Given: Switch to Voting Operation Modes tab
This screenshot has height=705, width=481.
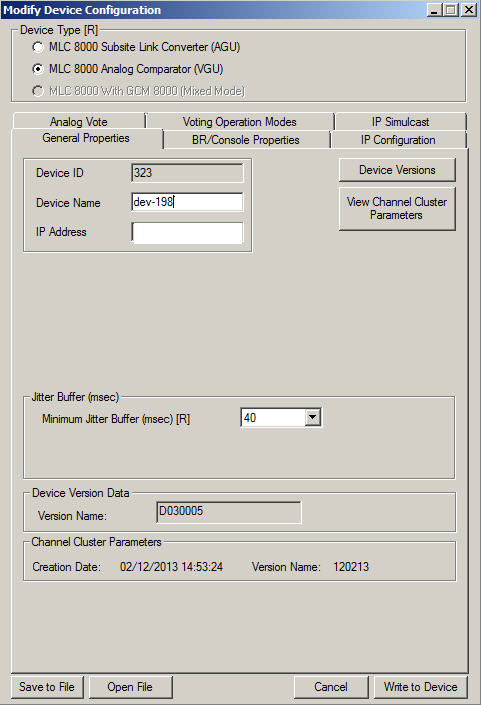Looking at the screenshot, I should (240, 121).
